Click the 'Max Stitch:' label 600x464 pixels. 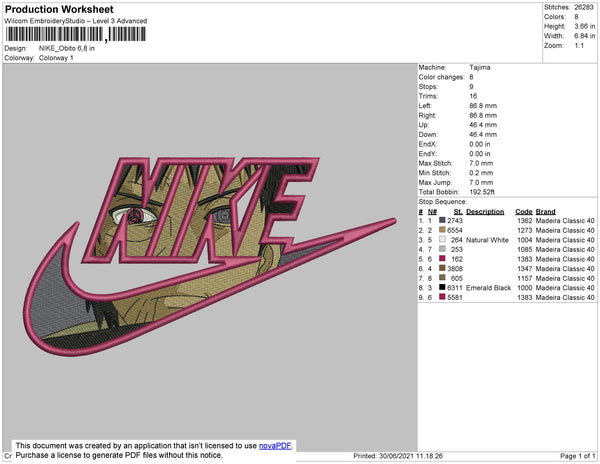[x=435, y=163]
